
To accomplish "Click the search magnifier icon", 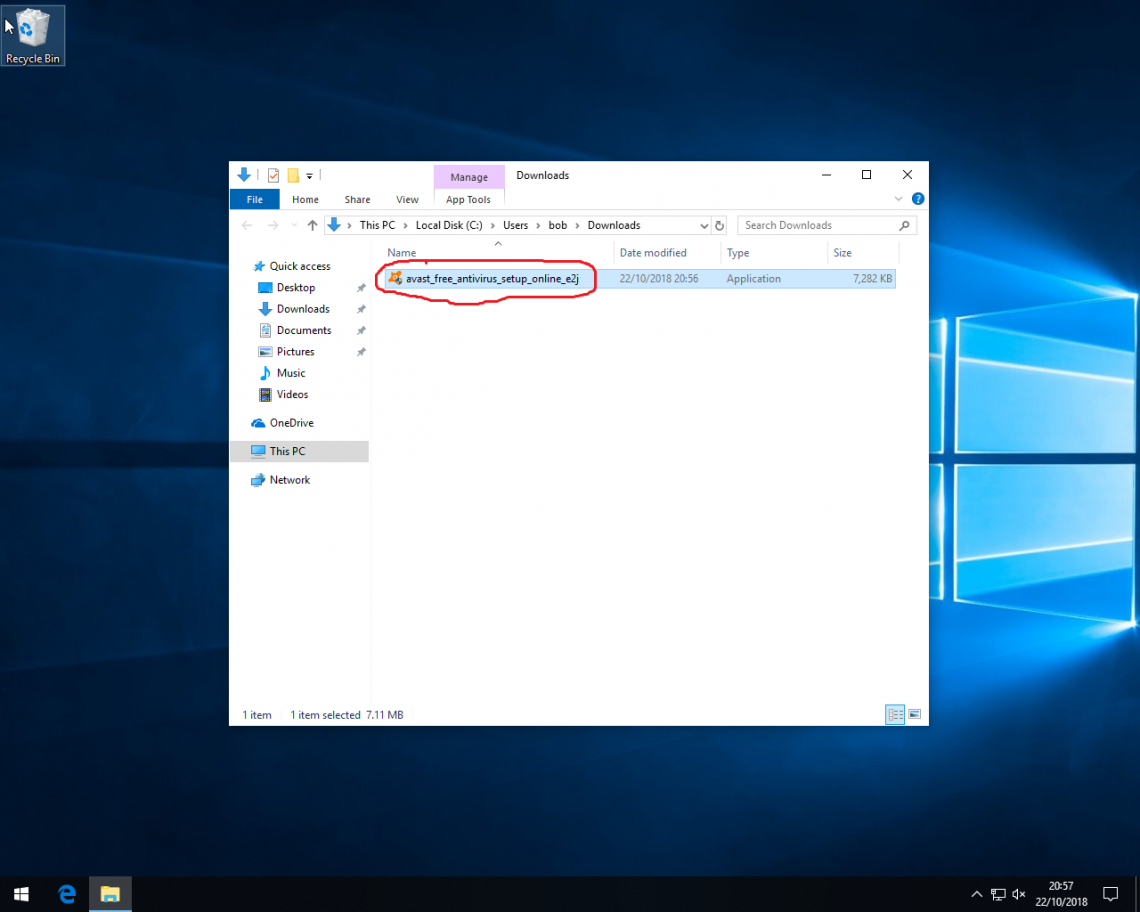I will pyautogui.click(x=904, y=225).
